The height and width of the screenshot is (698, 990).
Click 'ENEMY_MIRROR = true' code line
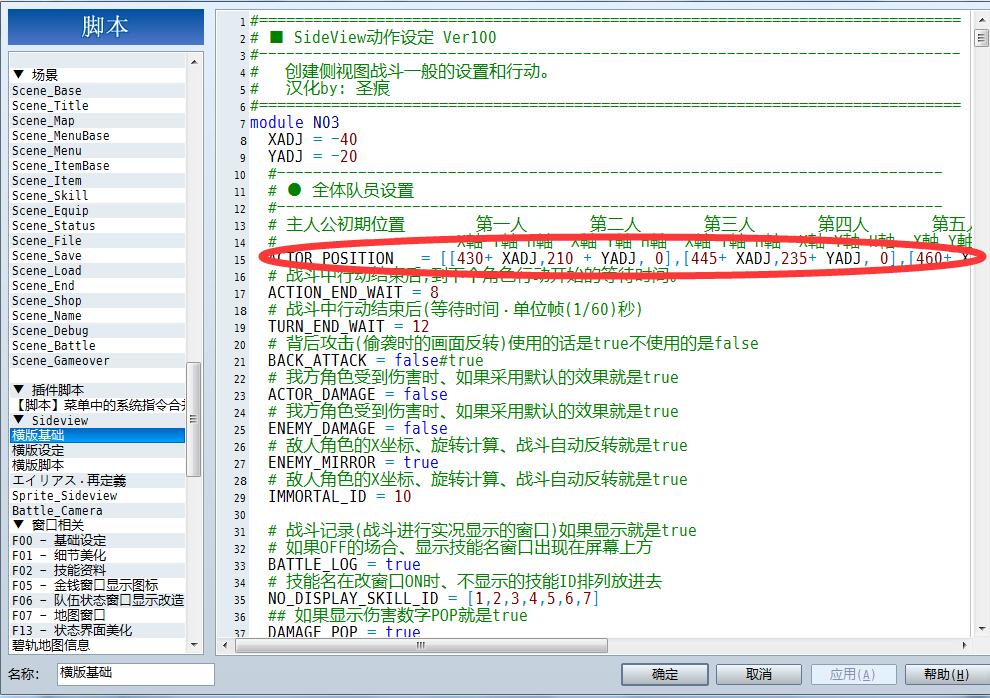tap(353, 463)
